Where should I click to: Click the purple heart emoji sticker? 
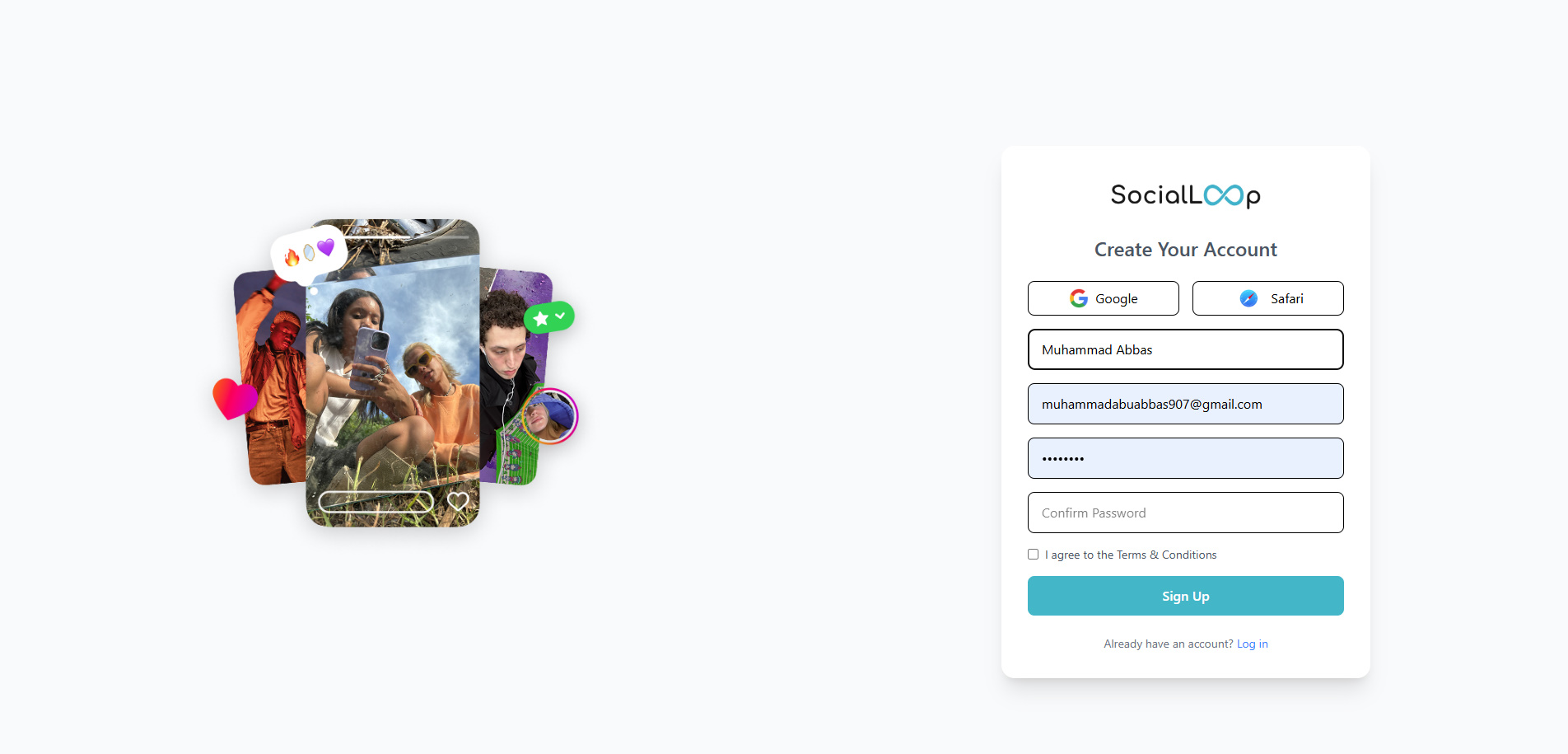(x=326, y=246)
